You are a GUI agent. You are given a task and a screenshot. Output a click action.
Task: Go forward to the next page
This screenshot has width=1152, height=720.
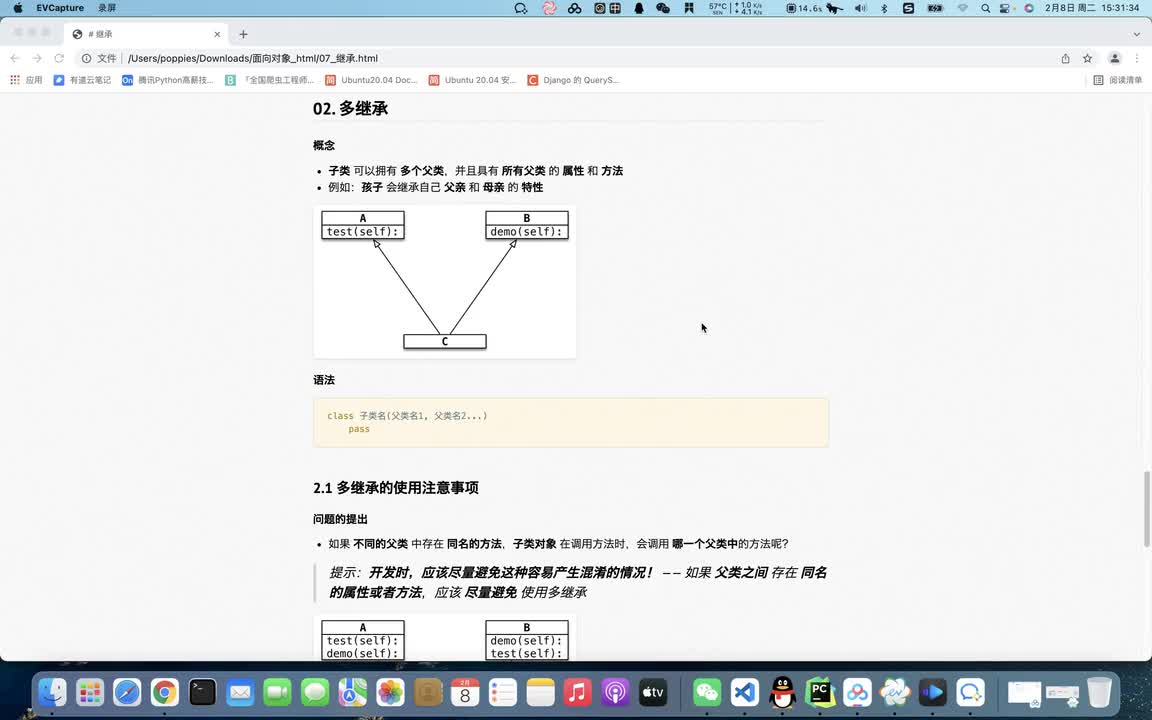pyautogui.click(x=37, y=58)
